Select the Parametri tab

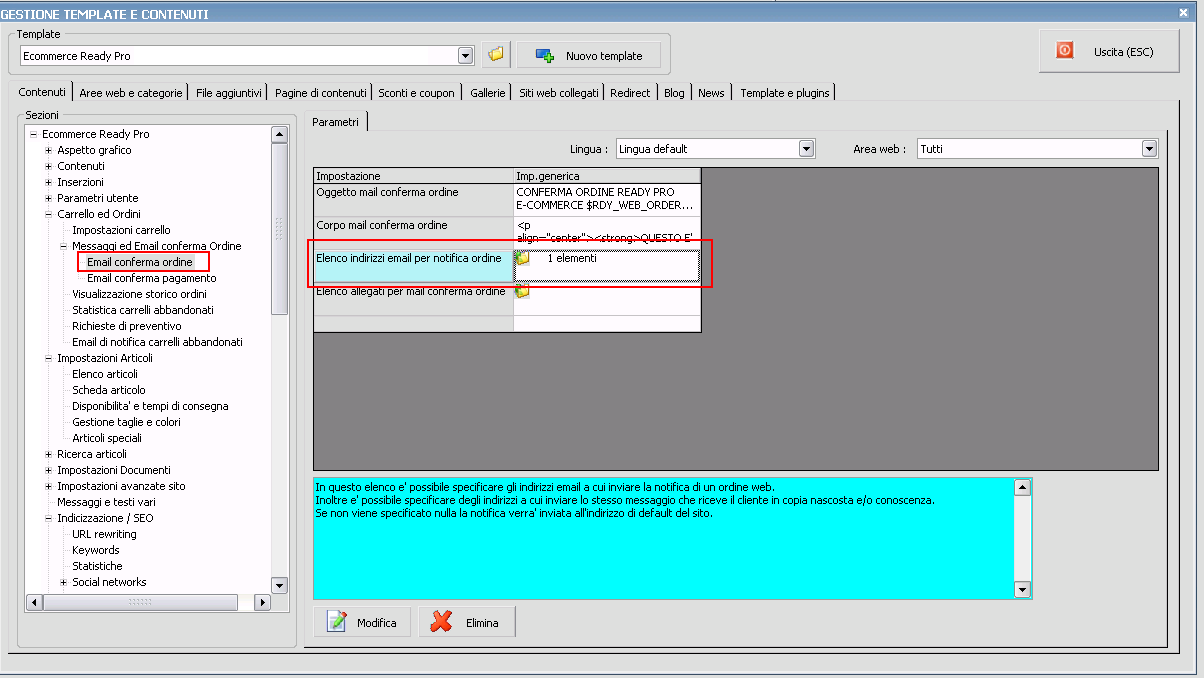click(335, 121)
